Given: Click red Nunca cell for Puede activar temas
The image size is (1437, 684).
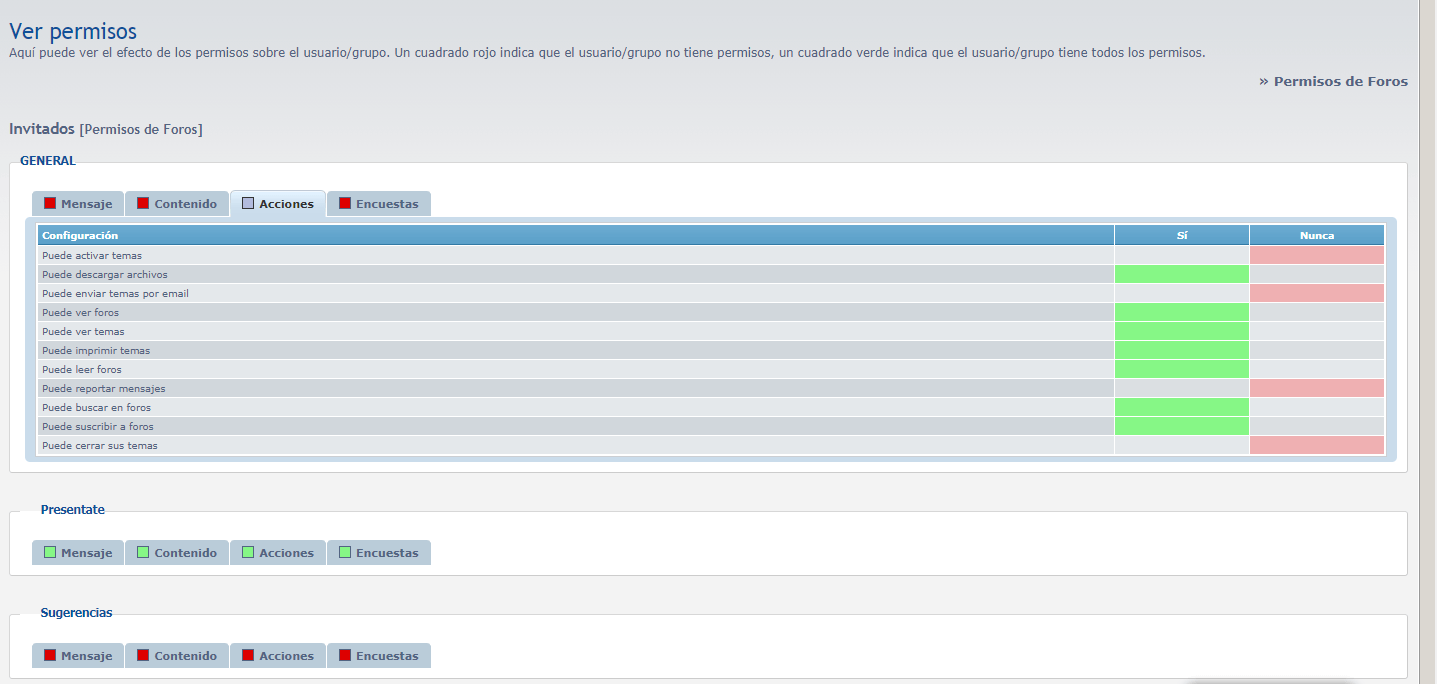Looking at the screenshot, I should pyautogui.click(x=1316, y=255).
